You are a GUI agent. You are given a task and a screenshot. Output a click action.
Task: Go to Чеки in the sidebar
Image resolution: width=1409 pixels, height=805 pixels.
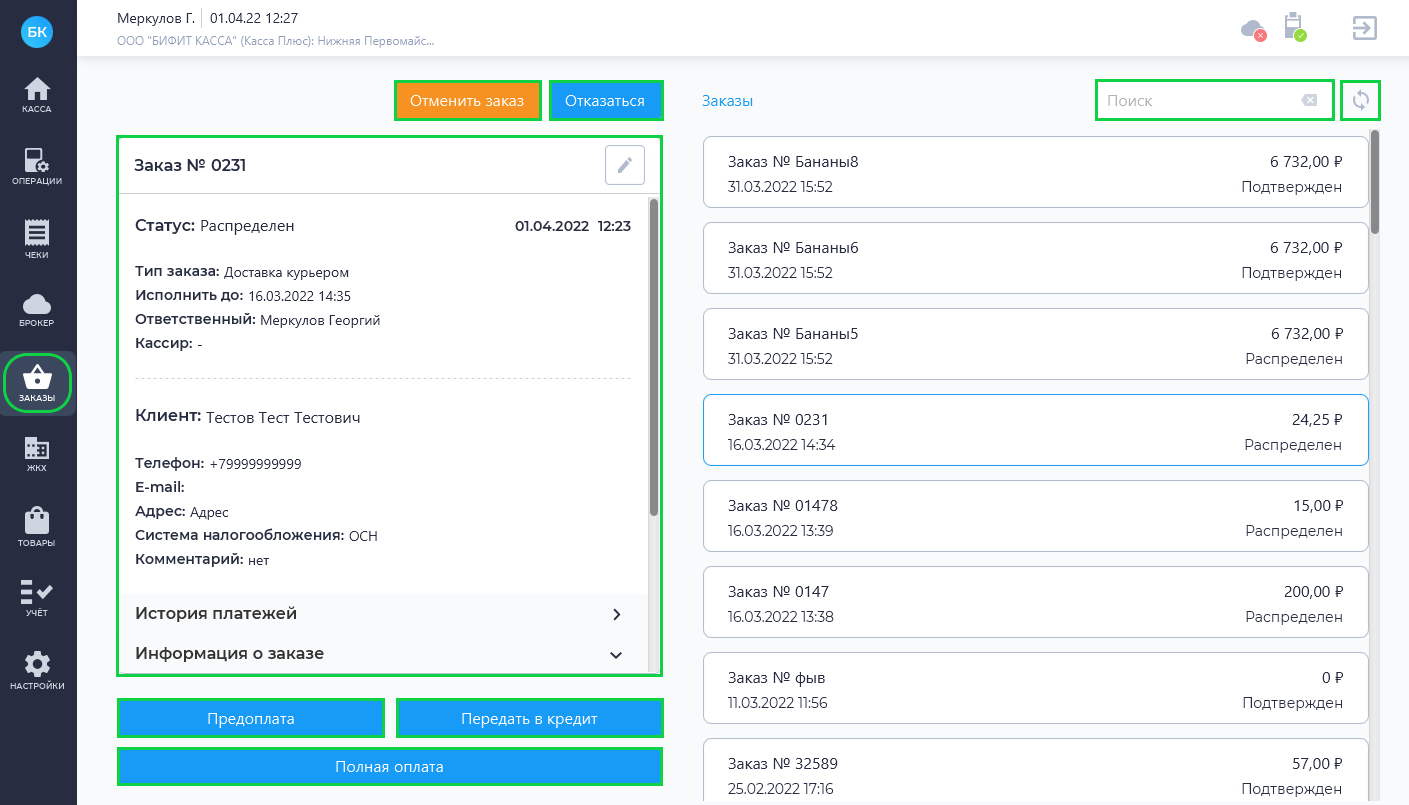pyautogui.click(x=37, y=239)
